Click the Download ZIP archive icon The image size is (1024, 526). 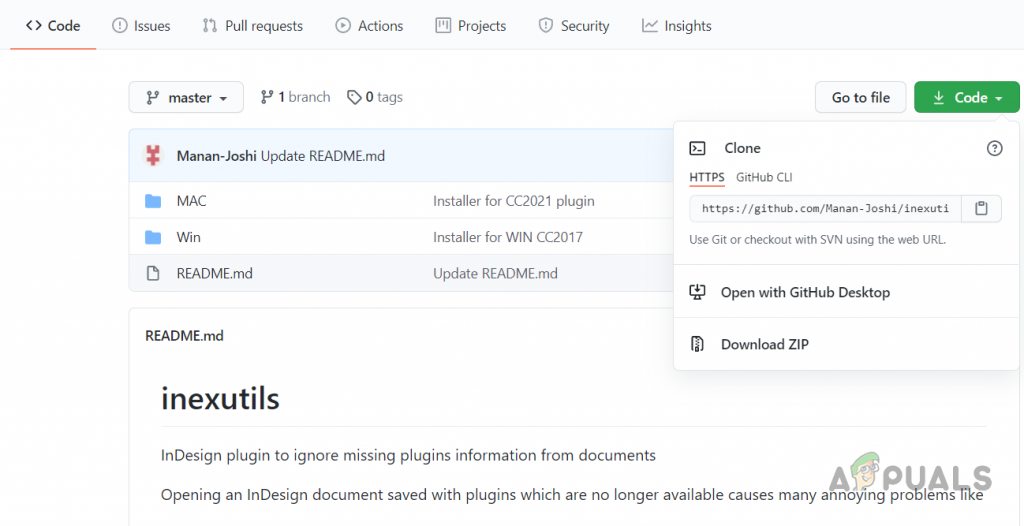[698, 344]
